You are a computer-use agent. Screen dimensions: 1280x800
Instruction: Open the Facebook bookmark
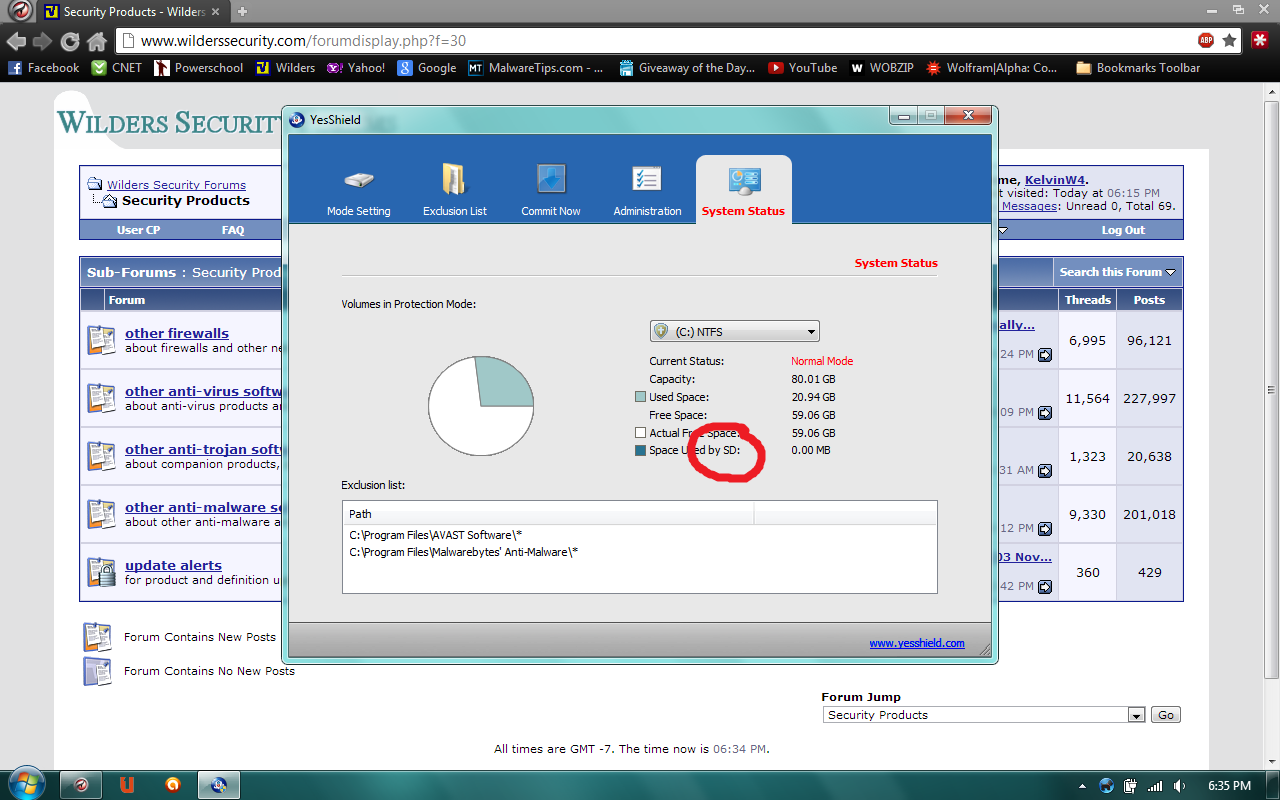pyautogui.click(x=43, y=68)
